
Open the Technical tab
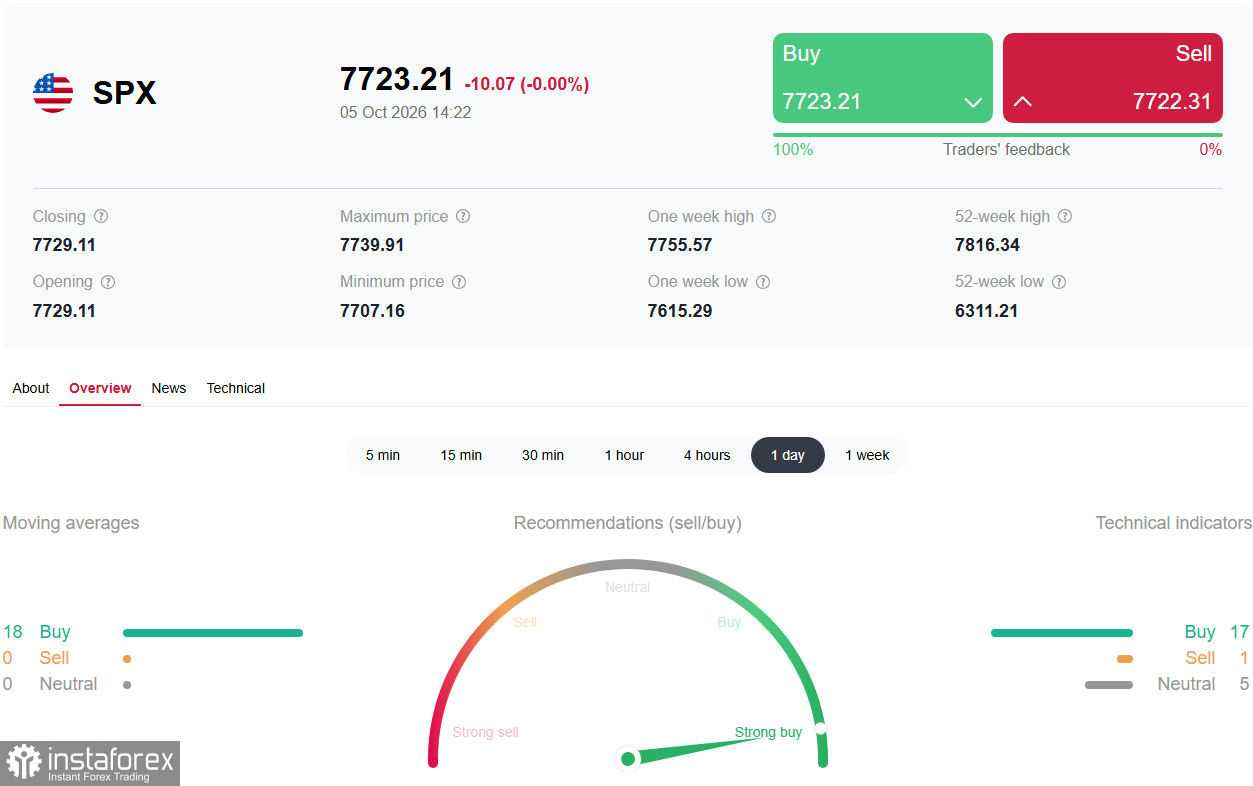236,388
